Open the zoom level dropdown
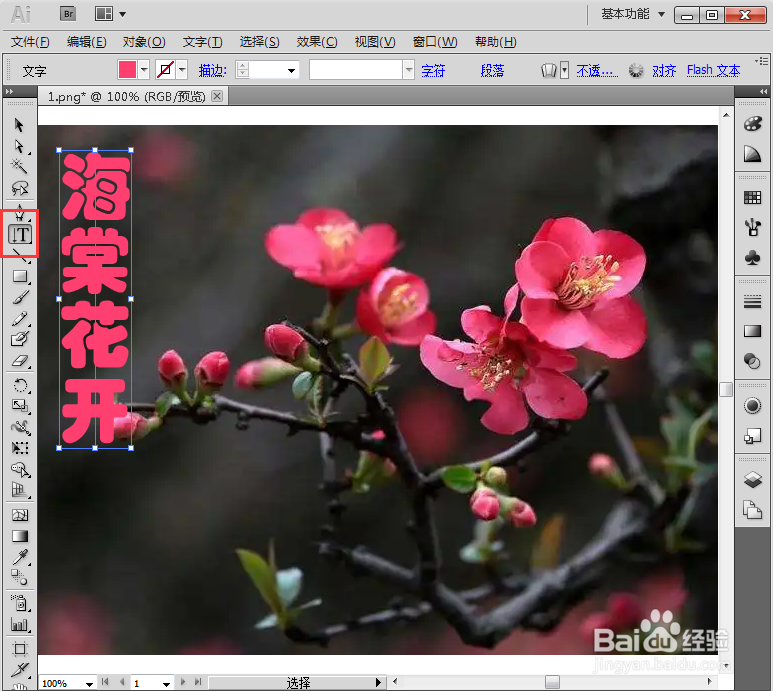This screenshot has width=773, height=691. (89, 684)
